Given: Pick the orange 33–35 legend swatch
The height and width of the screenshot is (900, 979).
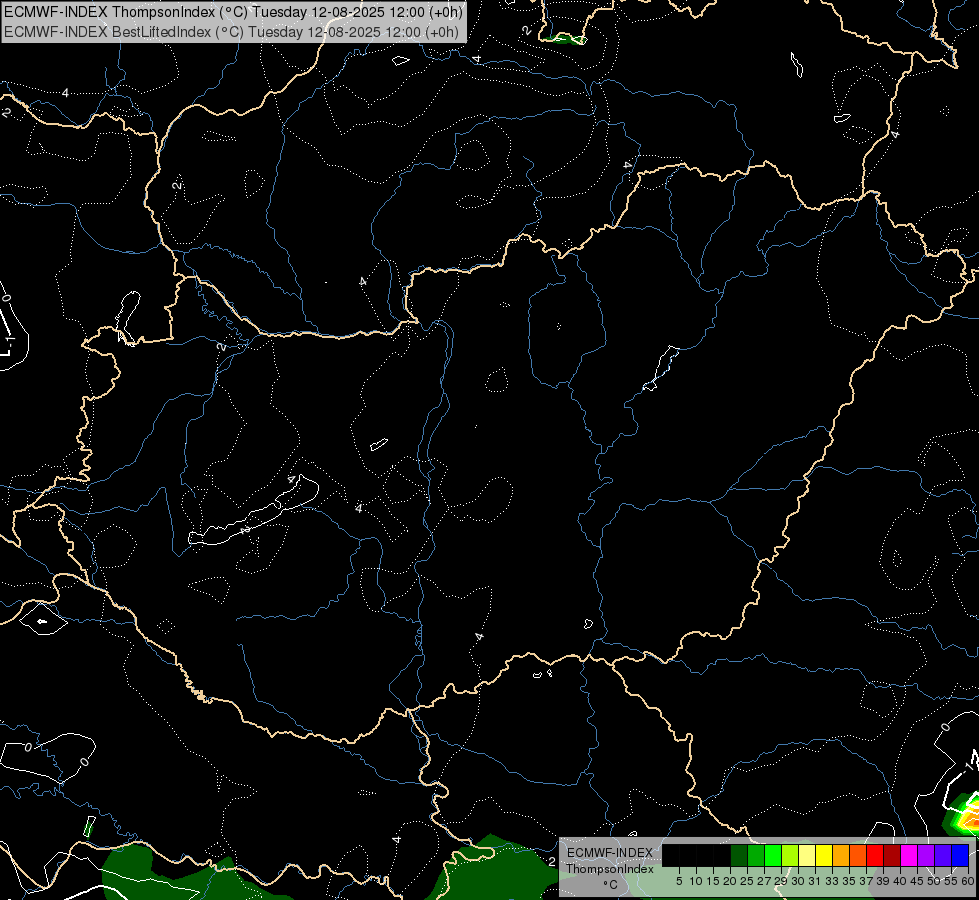Looking at the screenshot, I should click(x=841, y=855).
